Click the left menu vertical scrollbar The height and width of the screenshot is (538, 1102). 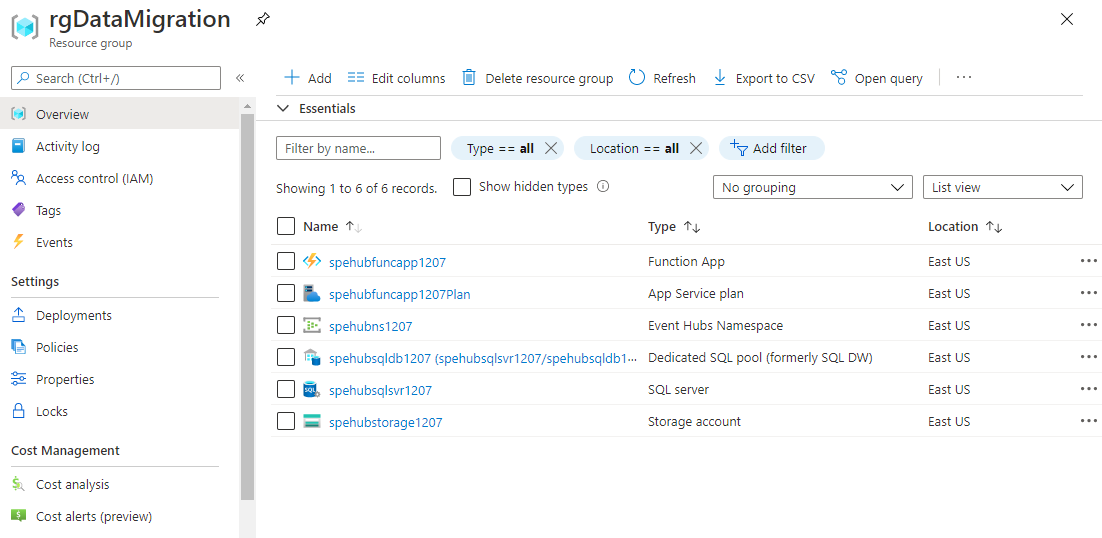tap(247, 306)
